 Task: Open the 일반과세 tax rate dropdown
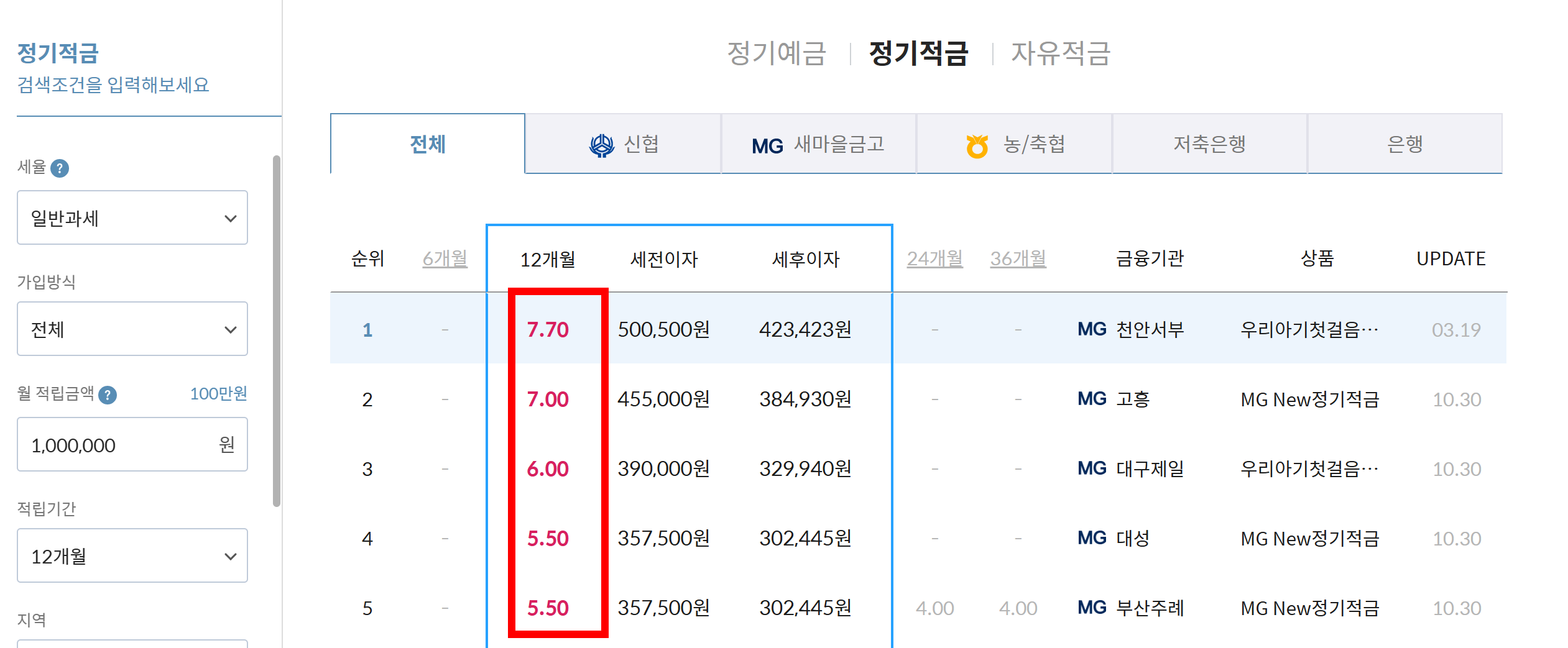pos(132,217)
